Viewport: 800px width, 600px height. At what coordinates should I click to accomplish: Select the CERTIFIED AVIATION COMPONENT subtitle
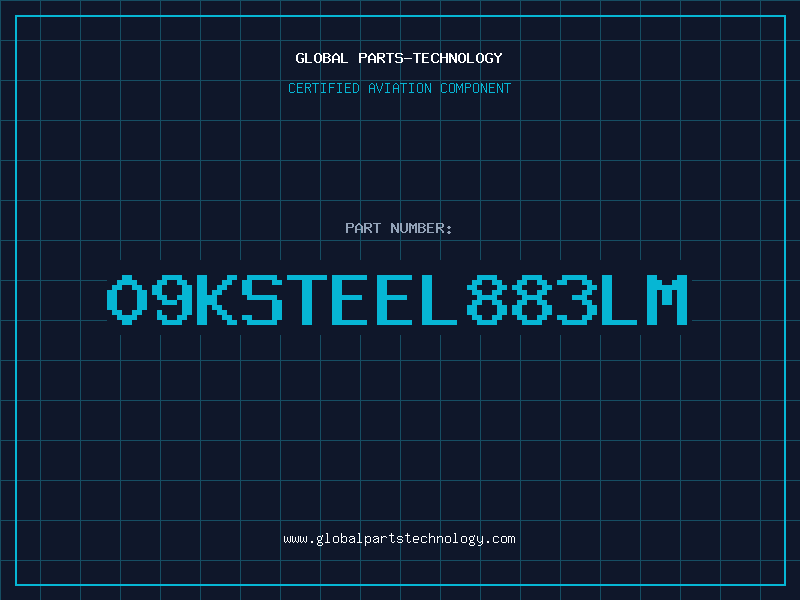[x=399, y=88]
